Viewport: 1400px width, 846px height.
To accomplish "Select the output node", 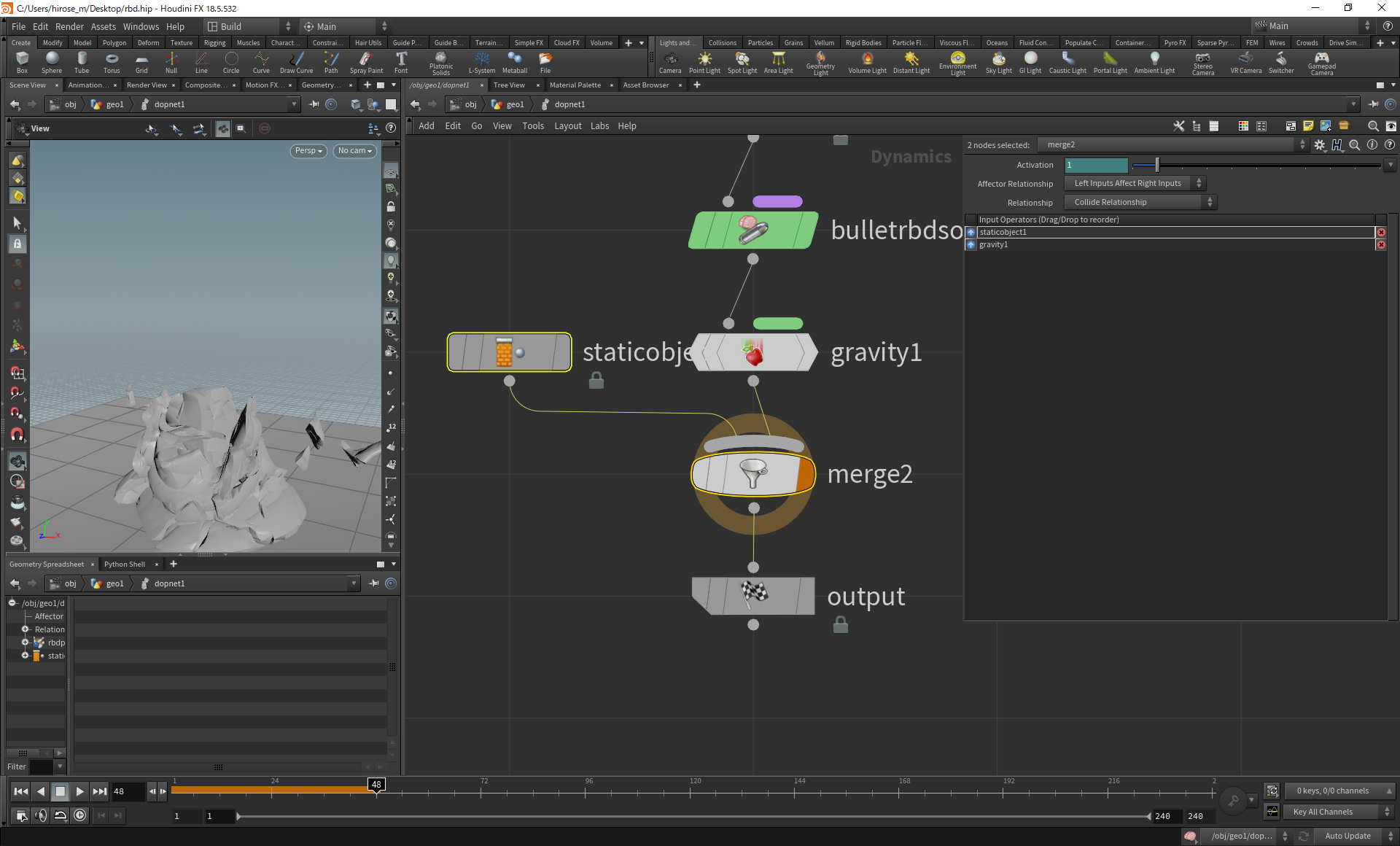I will pyautogui.click(x=753, y=596).
